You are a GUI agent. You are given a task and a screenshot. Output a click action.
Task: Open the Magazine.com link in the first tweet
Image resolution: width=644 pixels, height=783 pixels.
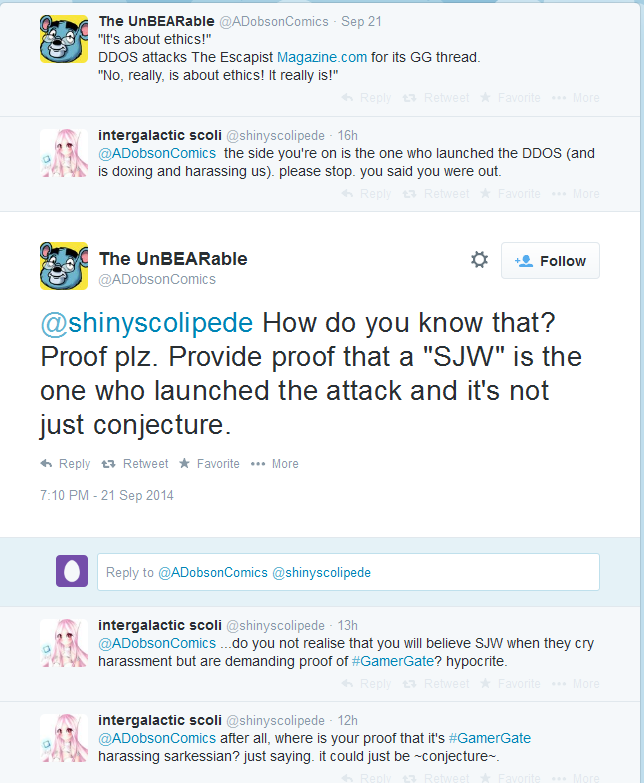(x=322, y=57)
